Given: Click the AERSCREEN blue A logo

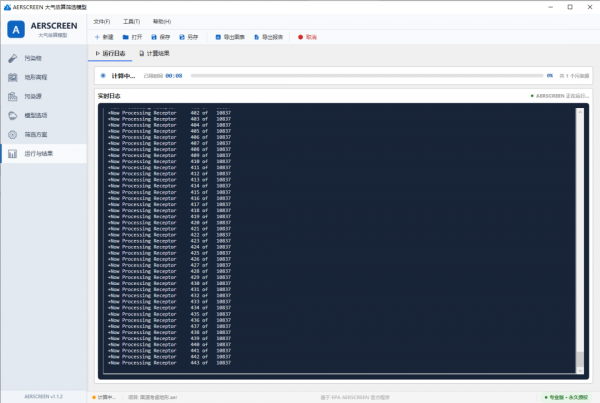Looking at the screenshot, I should 16,29.
